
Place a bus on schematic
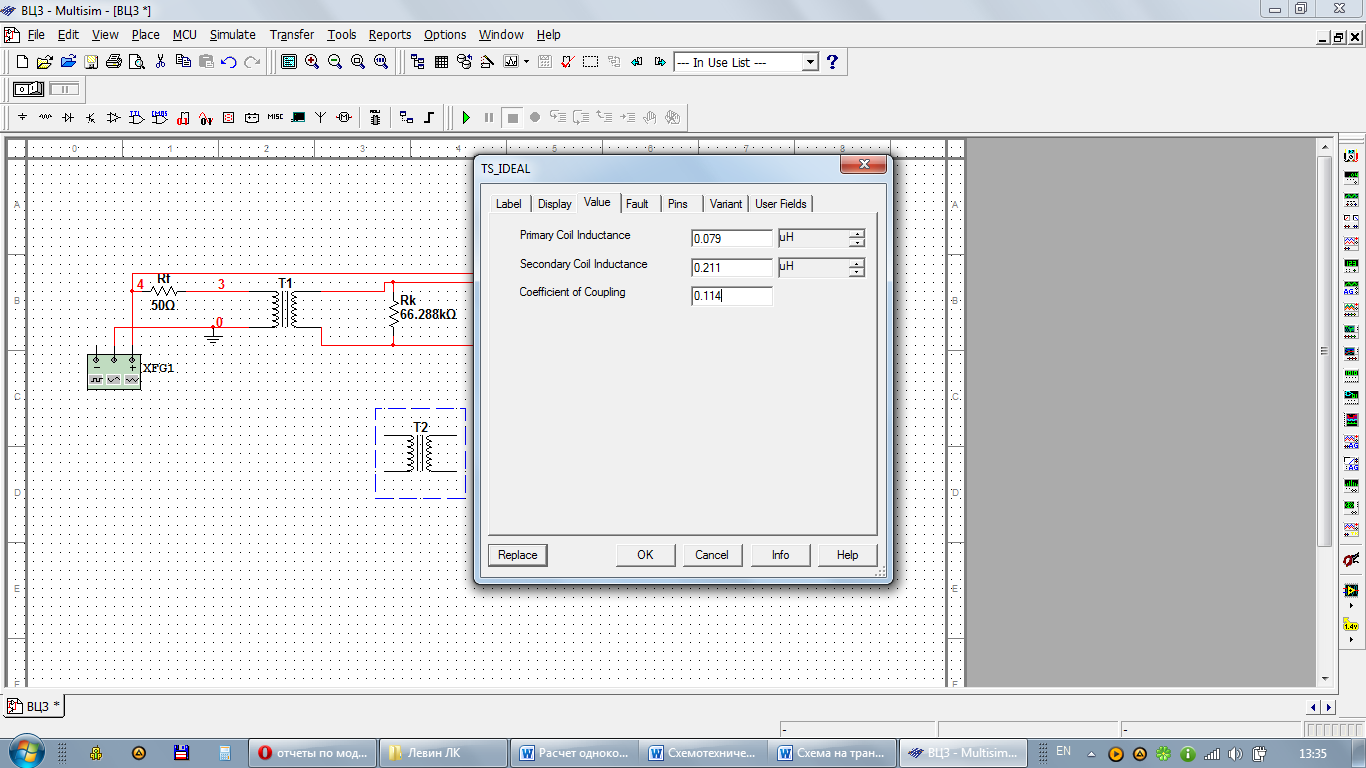429,118
